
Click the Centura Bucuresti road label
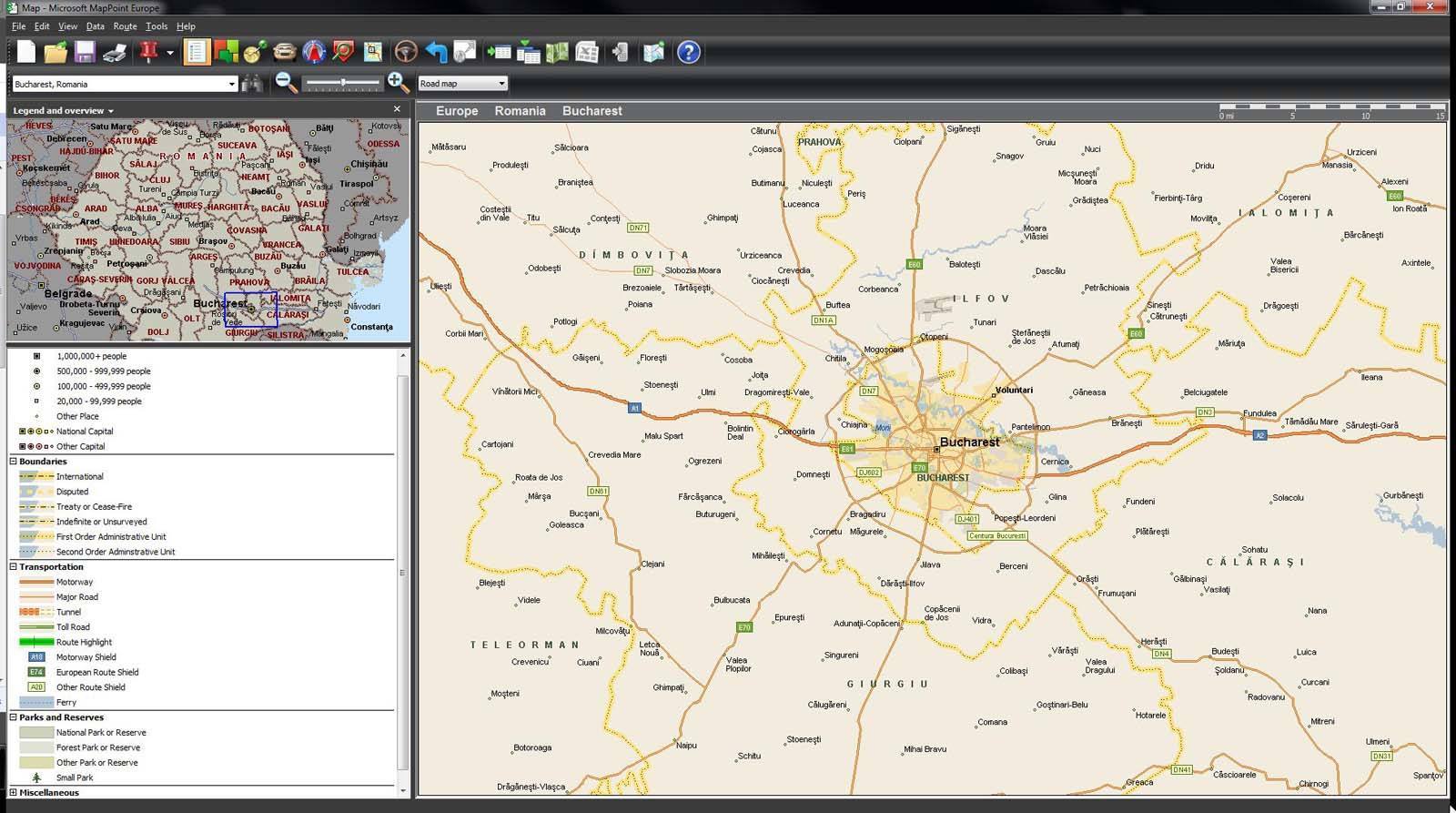click(997, 535)
